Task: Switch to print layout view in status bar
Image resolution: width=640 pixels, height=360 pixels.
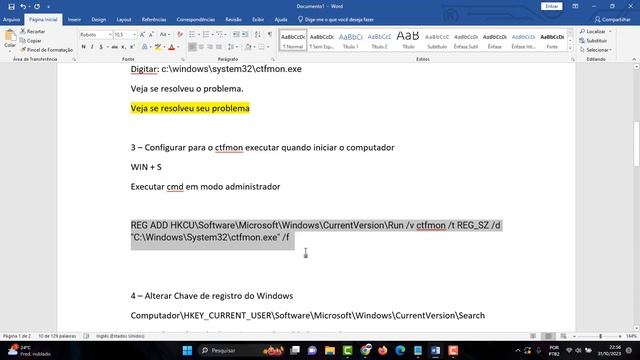Action: pyautogui.click(x=548, y=336)
